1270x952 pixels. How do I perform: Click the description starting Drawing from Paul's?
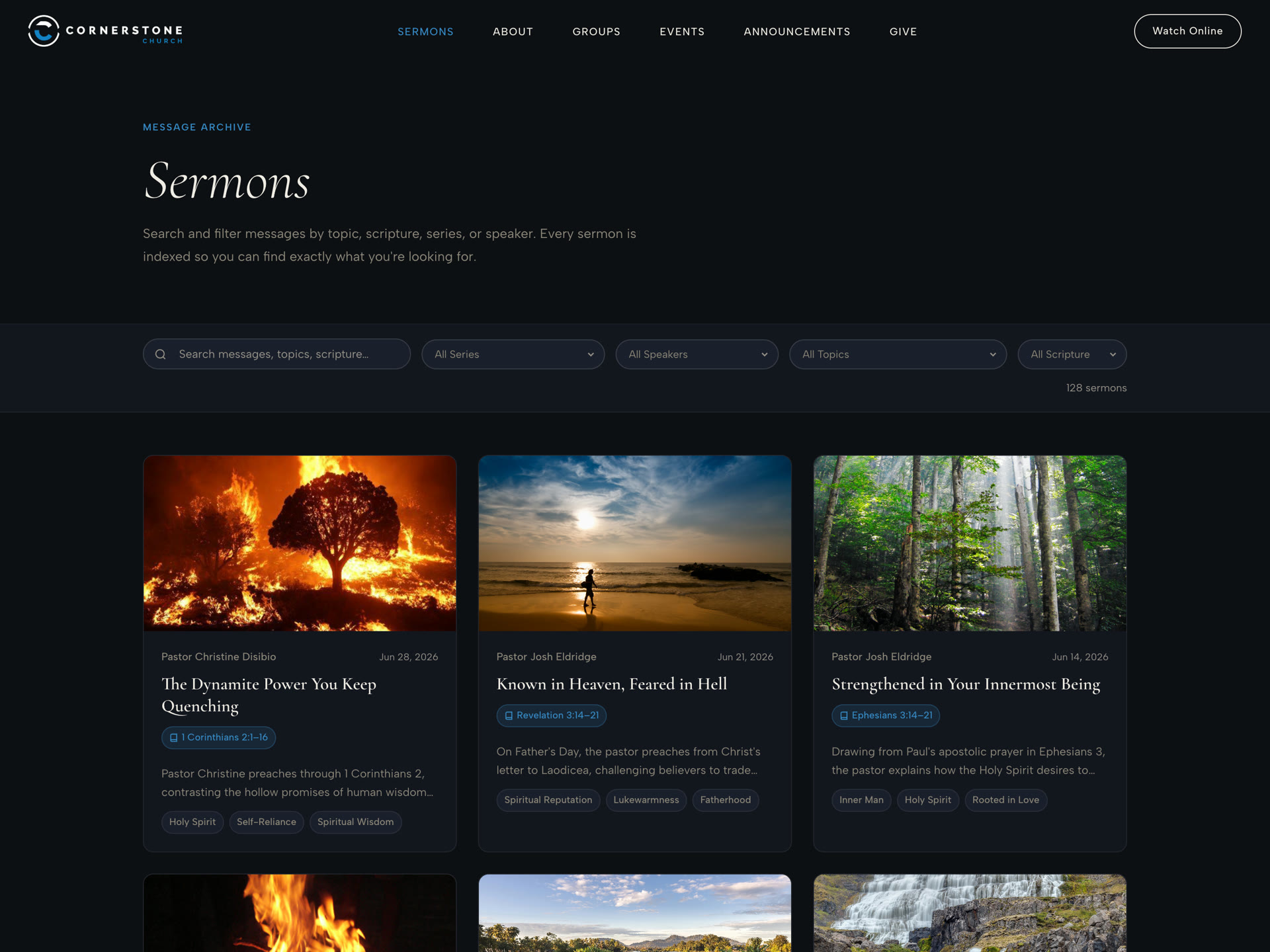pyautogui.click(x=968, y=762)
